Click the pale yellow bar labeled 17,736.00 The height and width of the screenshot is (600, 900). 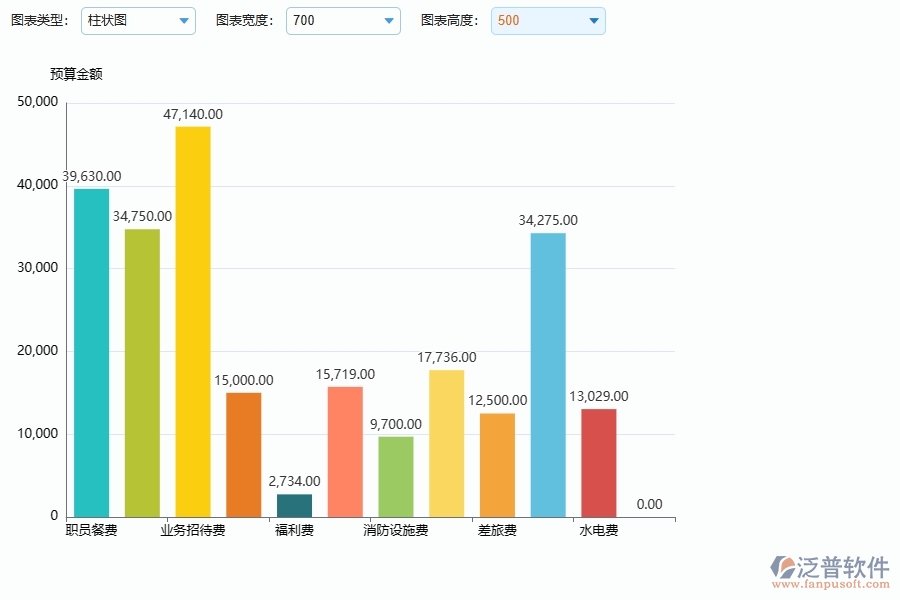(446, 445)
